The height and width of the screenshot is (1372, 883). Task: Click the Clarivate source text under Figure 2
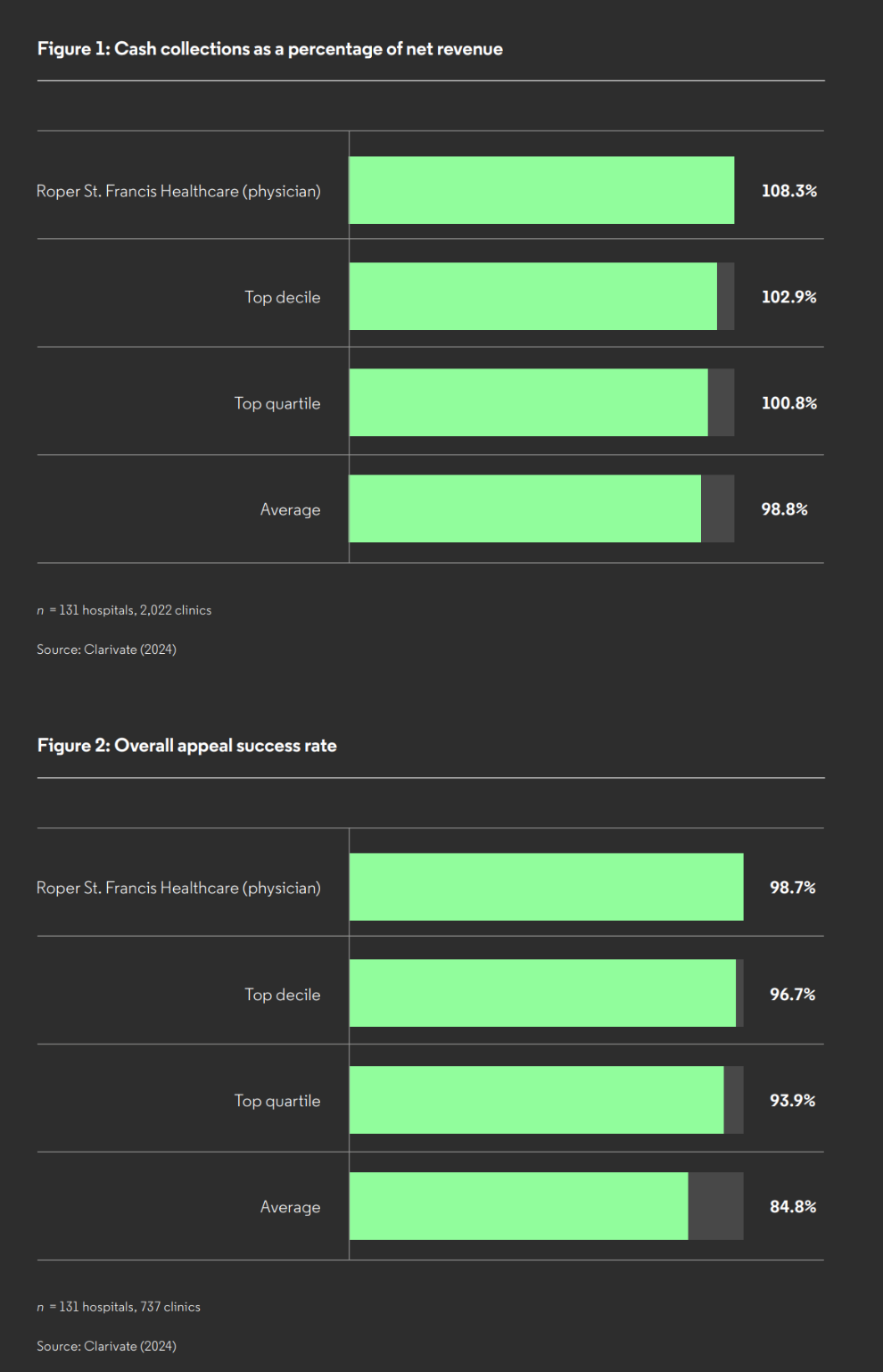(106, 1346)
